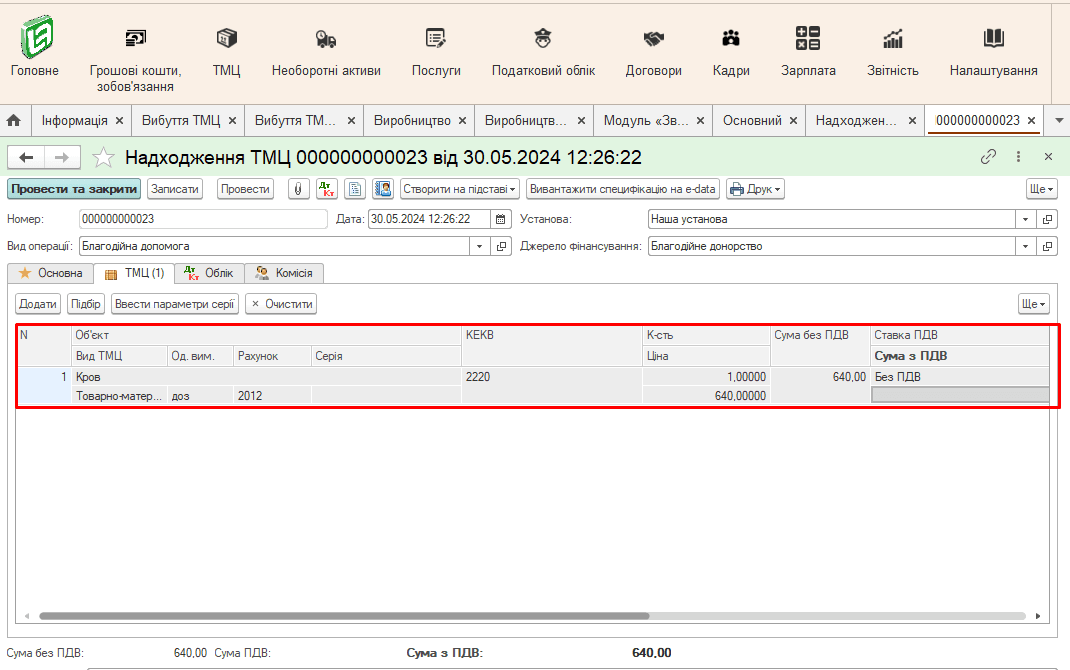The image size is (1070, 670).
Task: Navigate back with the left arrow
Action: [27, 157]
